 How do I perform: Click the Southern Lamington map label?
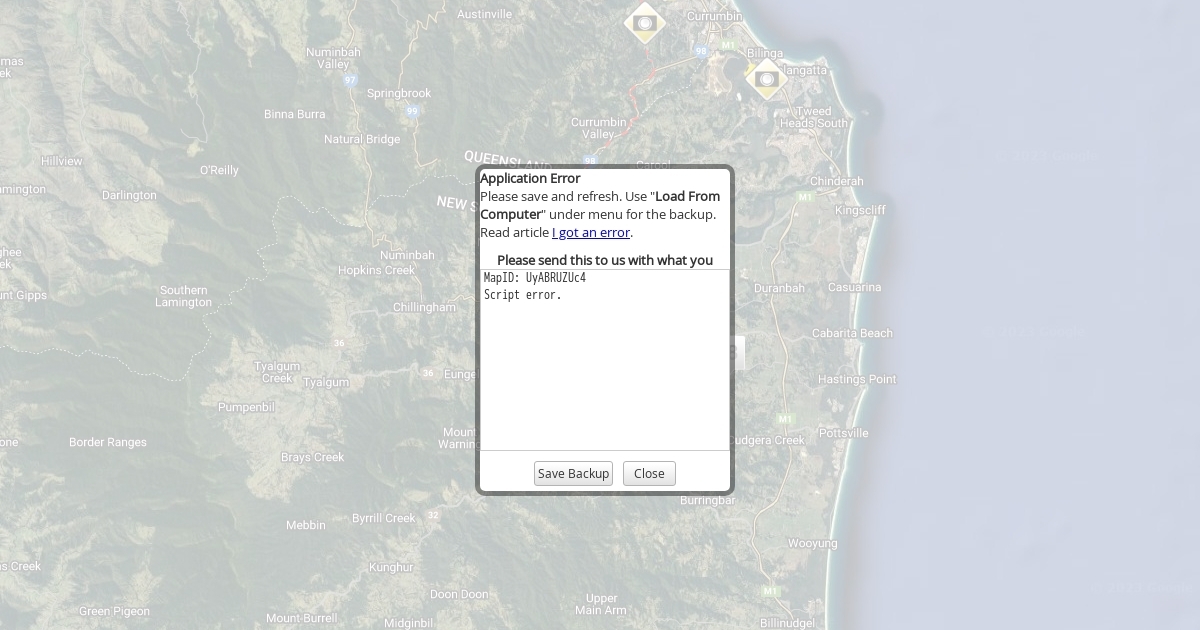(x=184, y=296)
